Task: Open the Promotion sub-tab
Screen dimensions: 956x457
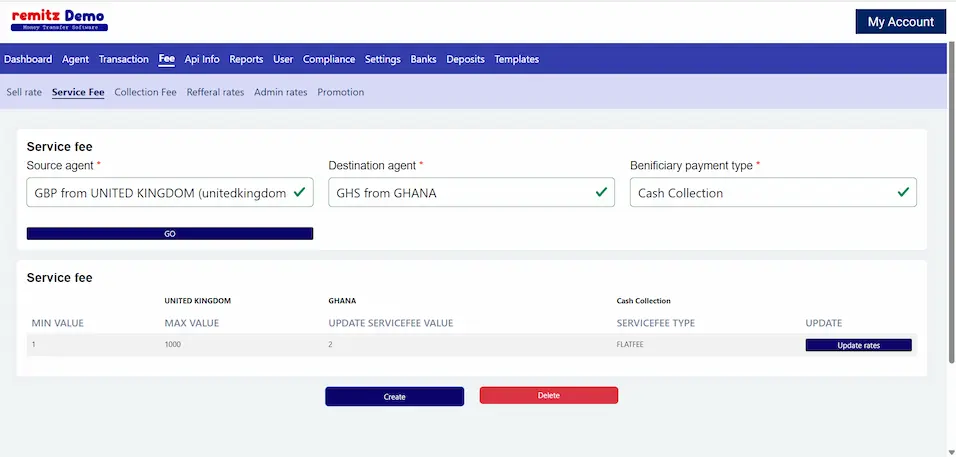Action: (340, 92)
